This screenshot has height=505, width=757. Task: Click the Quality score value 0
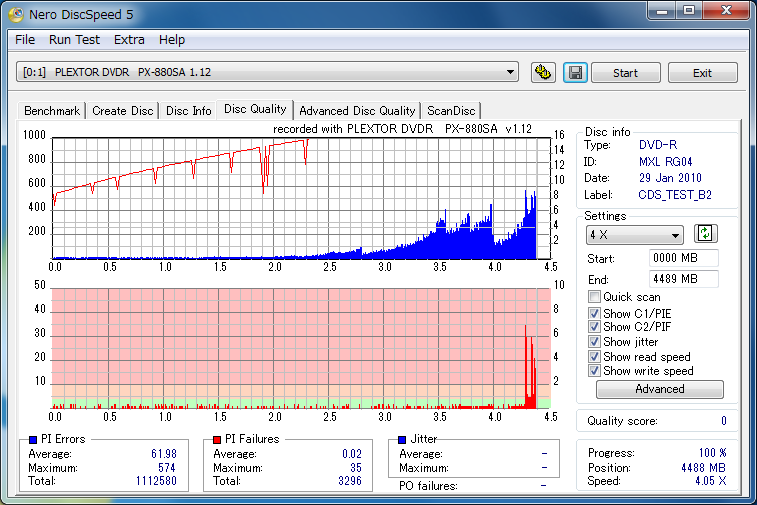724,421
